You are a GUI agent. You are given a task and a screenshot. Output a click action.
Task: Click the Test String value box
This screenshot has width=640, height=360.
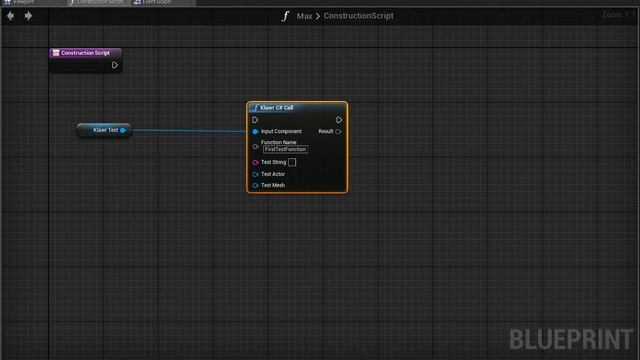pyautogui.click(x=292, y=162)
